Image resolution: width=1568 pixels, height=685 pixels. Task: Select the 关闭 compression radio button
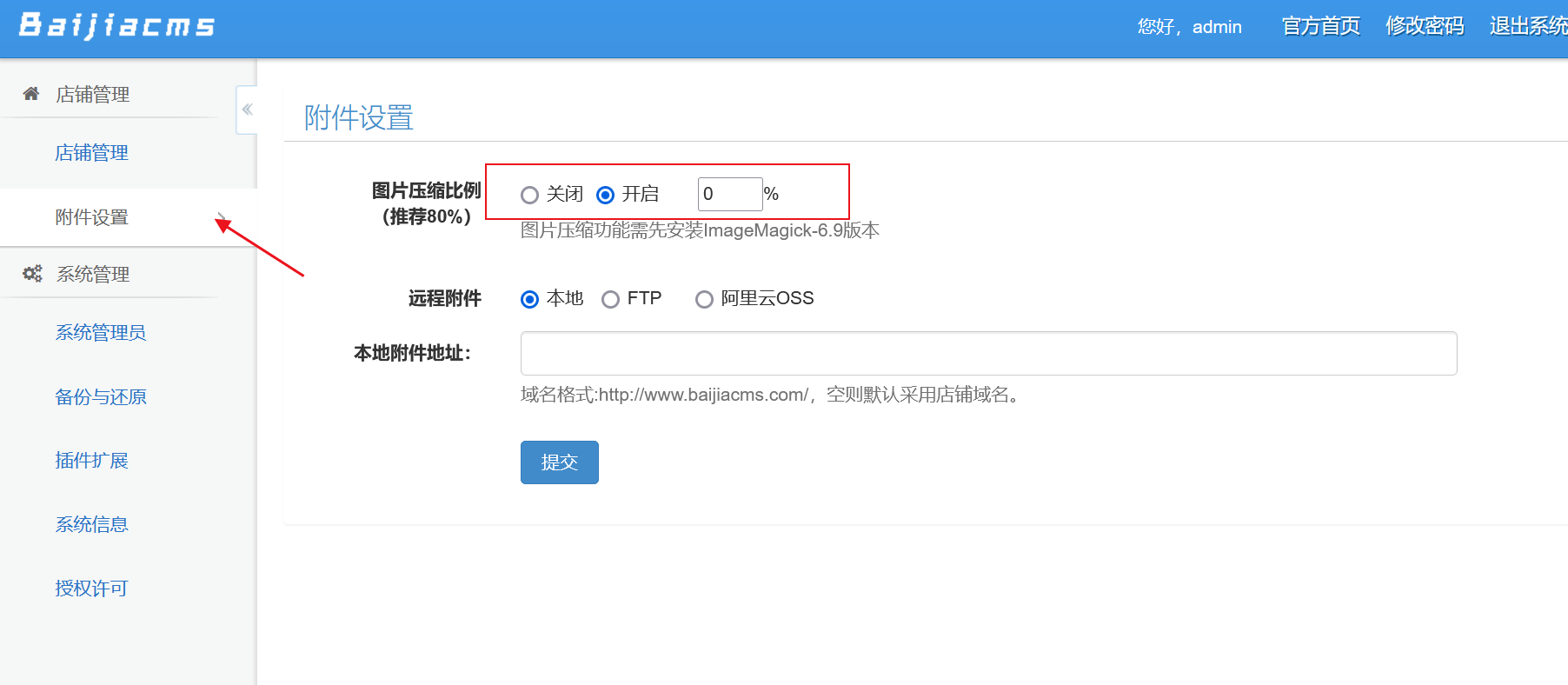point(529,195)
